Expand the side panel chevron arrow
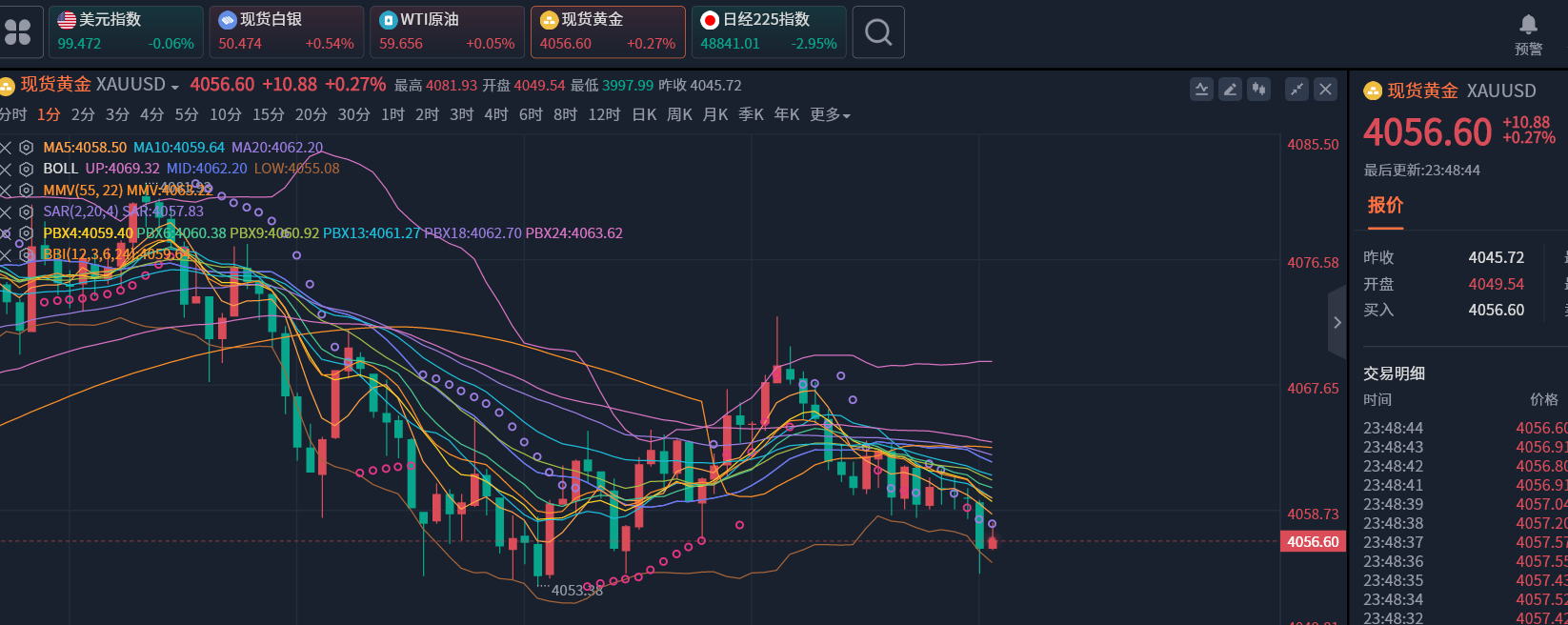The height and width of the screenshot is (625, 1568). coord(1337,322)
